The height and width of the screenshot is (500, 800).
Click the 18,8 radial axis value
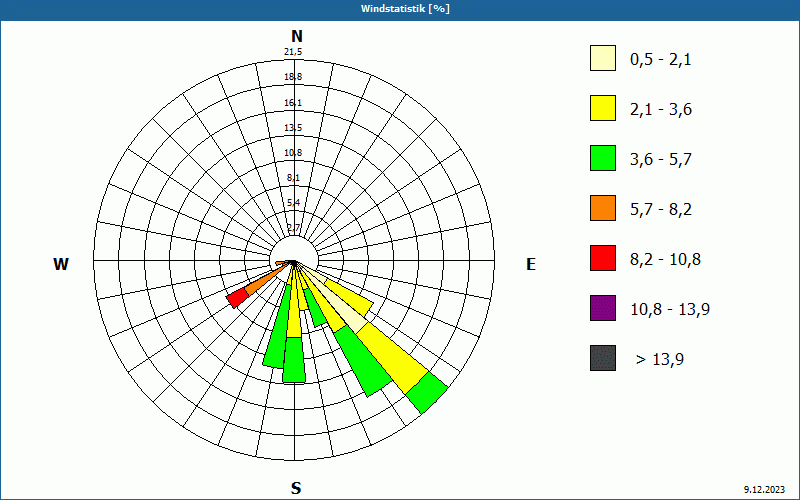point(293,77)
